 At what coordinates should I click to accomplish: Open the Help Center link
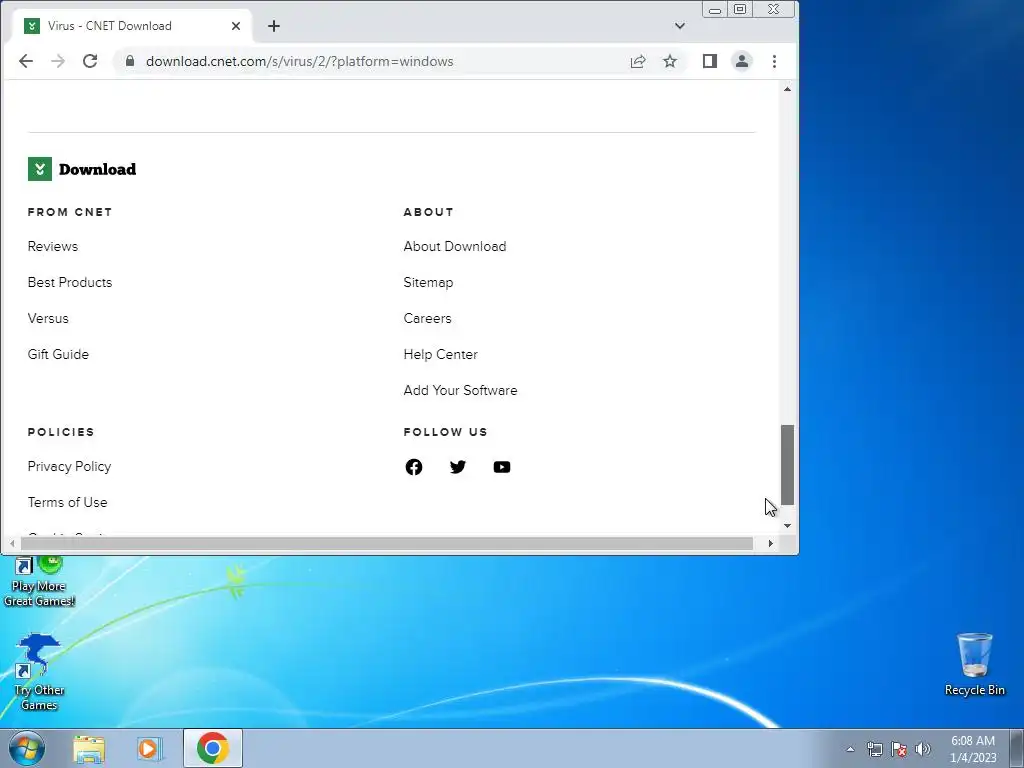point(441,354)
